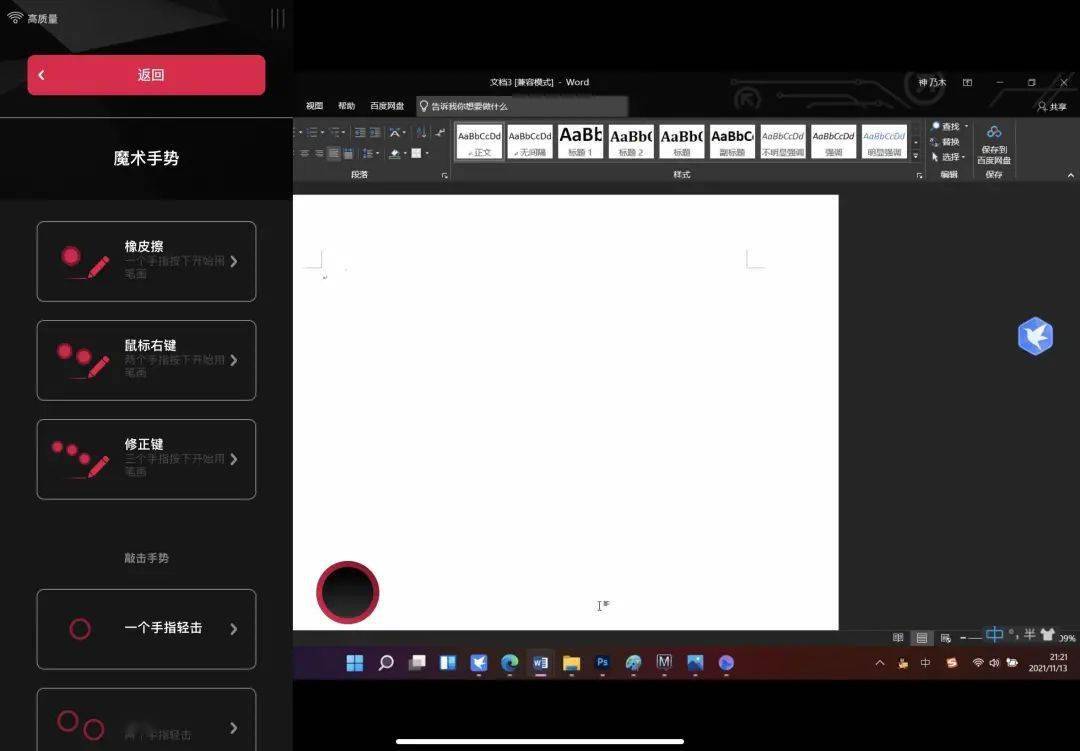This screenshot has height=751, width=1080.
Task: Open the 百度网盘 ribbon tab
Action: (x=387, y=104)
